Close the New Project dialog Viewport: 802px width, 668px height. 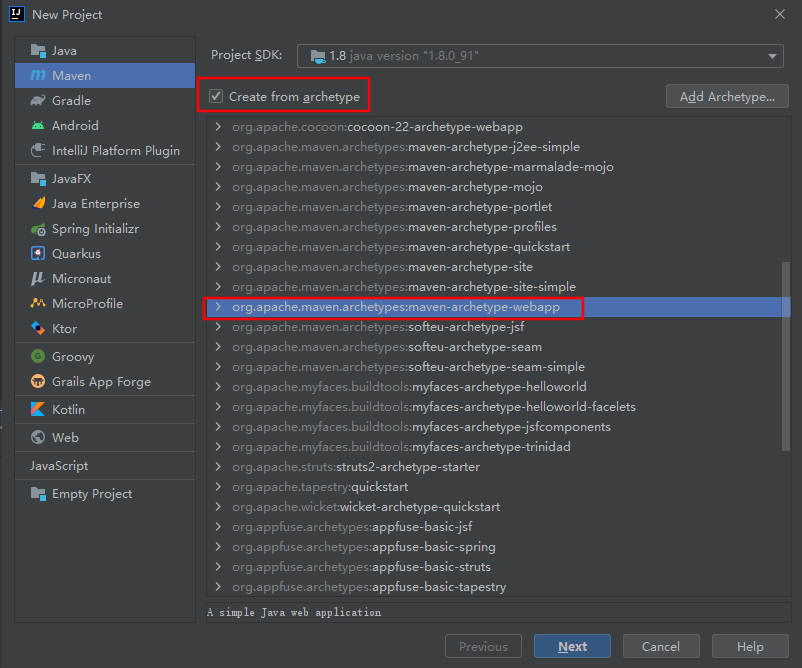click(x=779, y=14)
